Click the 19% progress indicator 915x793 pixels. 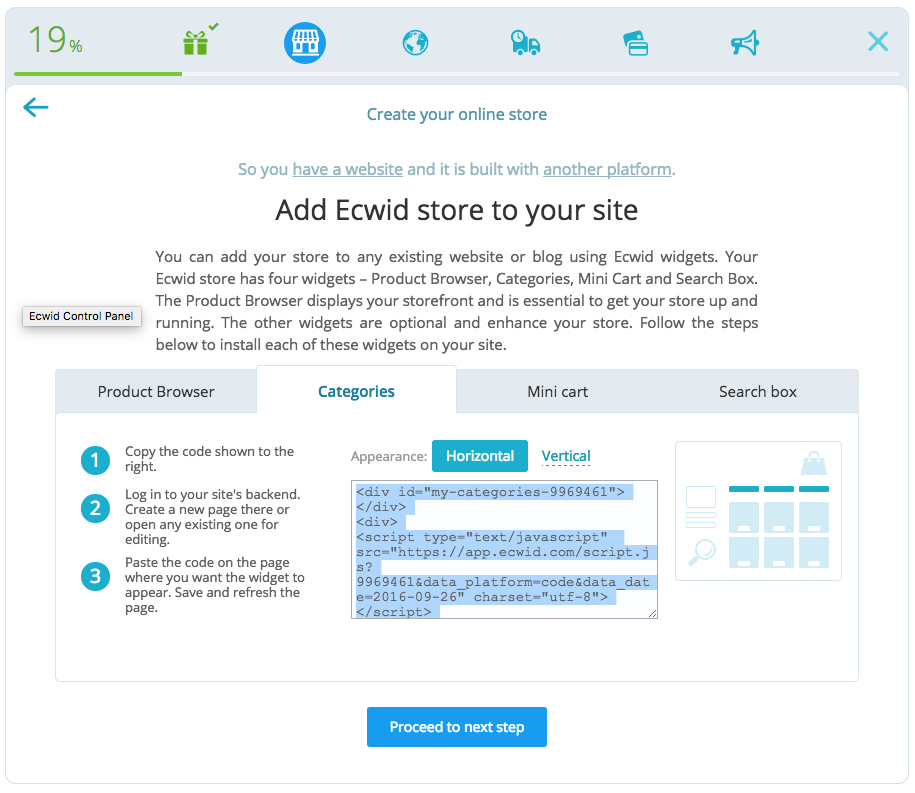[x=55, y=40]
